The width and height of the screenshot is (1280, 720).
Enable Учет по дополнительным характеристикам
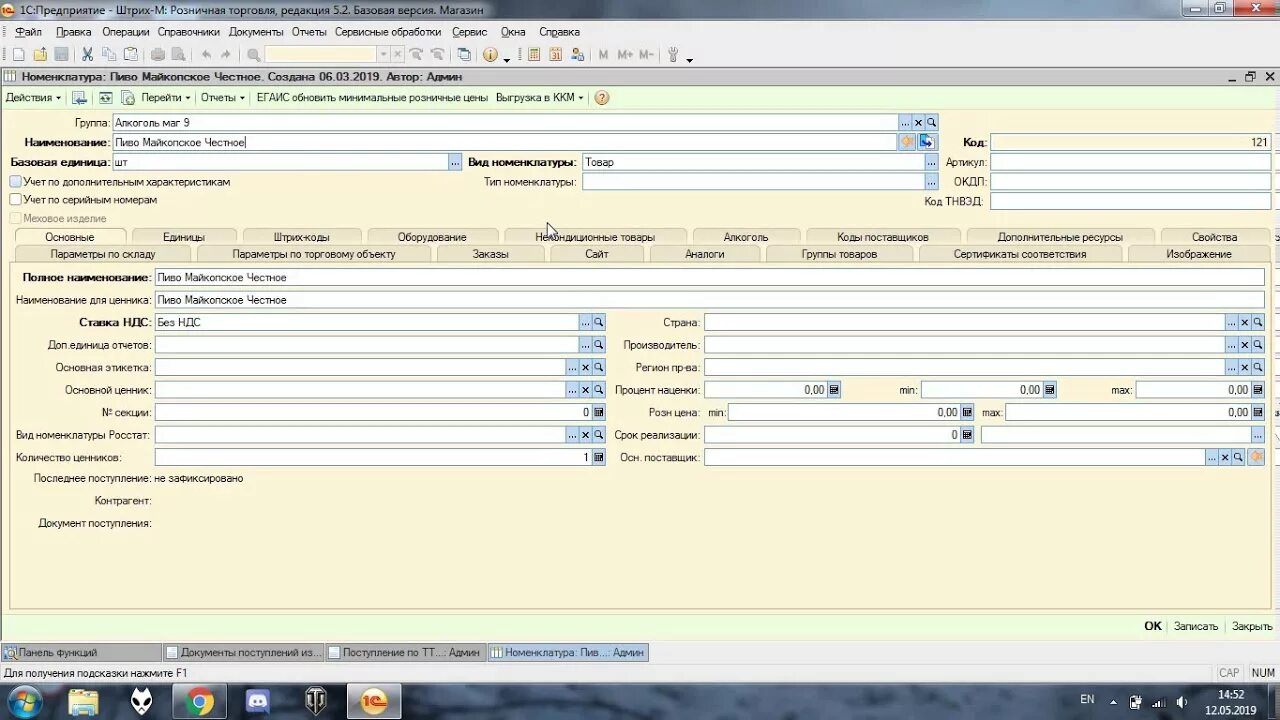pyautogui.click(x=15, y=182)
